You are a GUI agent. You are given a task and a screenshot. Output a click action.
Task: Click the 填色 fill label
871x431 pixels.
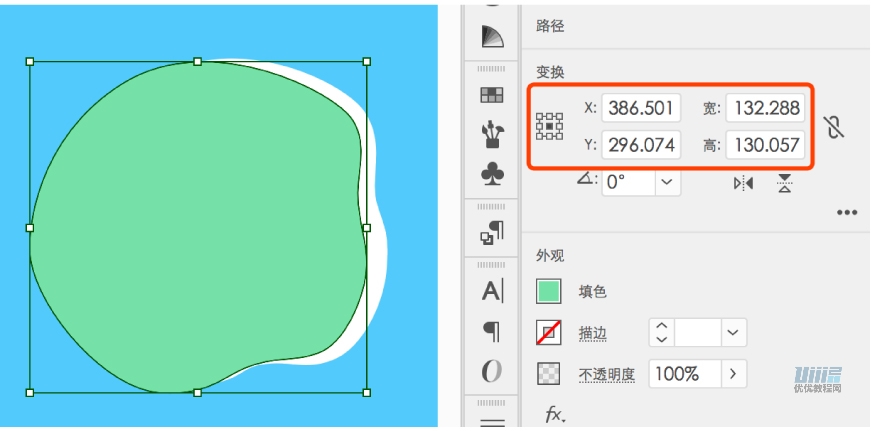pos(593,292)
